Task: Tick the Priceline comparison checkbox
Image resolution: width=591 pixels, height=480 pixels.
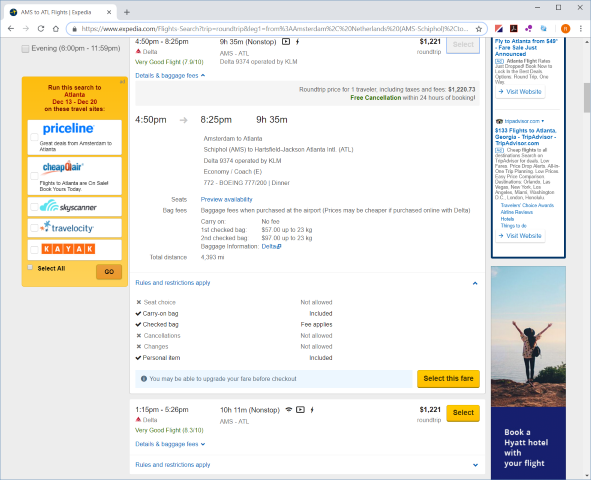Action: 34,136
